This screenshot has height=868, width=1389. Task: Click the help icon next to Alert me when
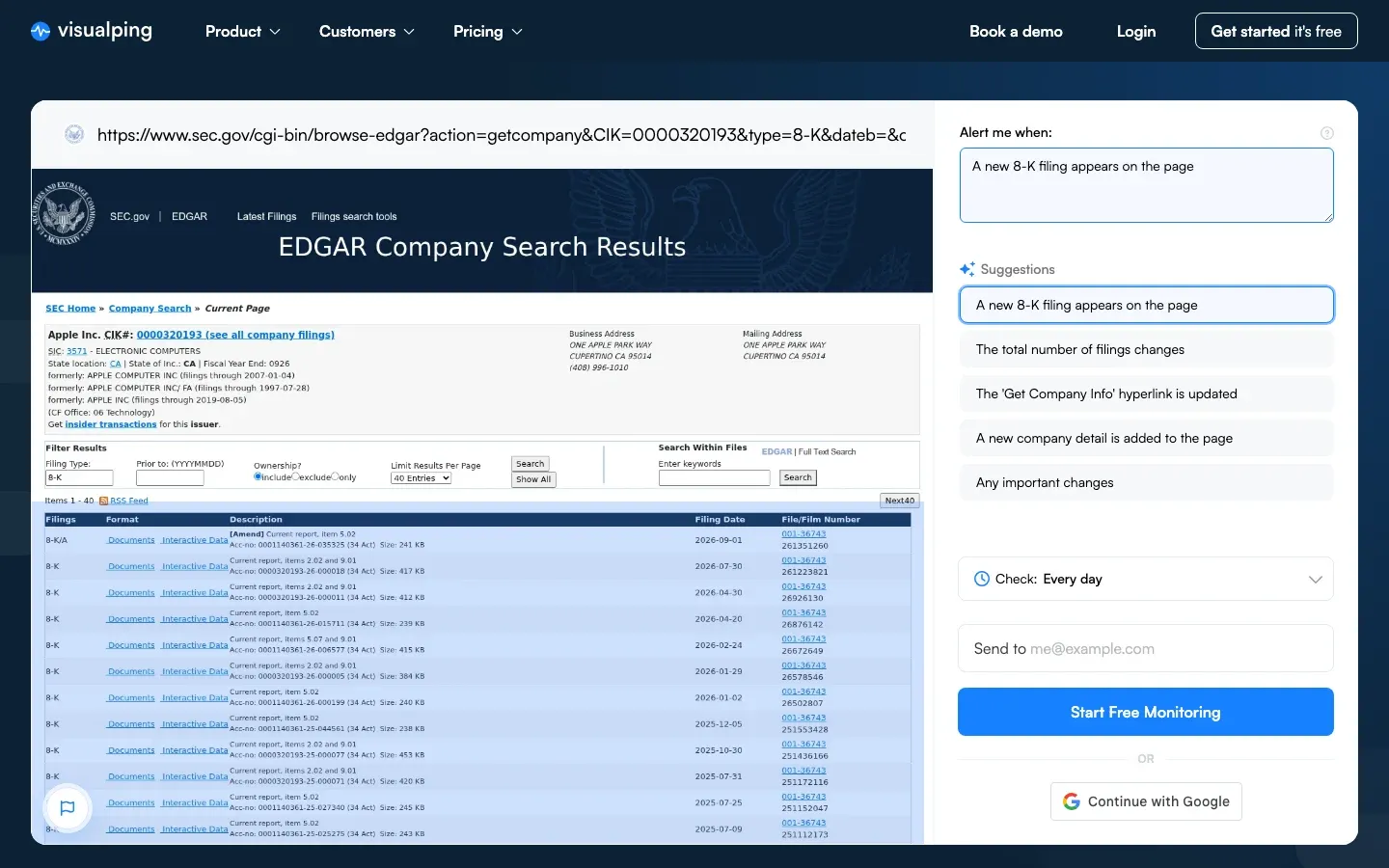point(1326,133)
